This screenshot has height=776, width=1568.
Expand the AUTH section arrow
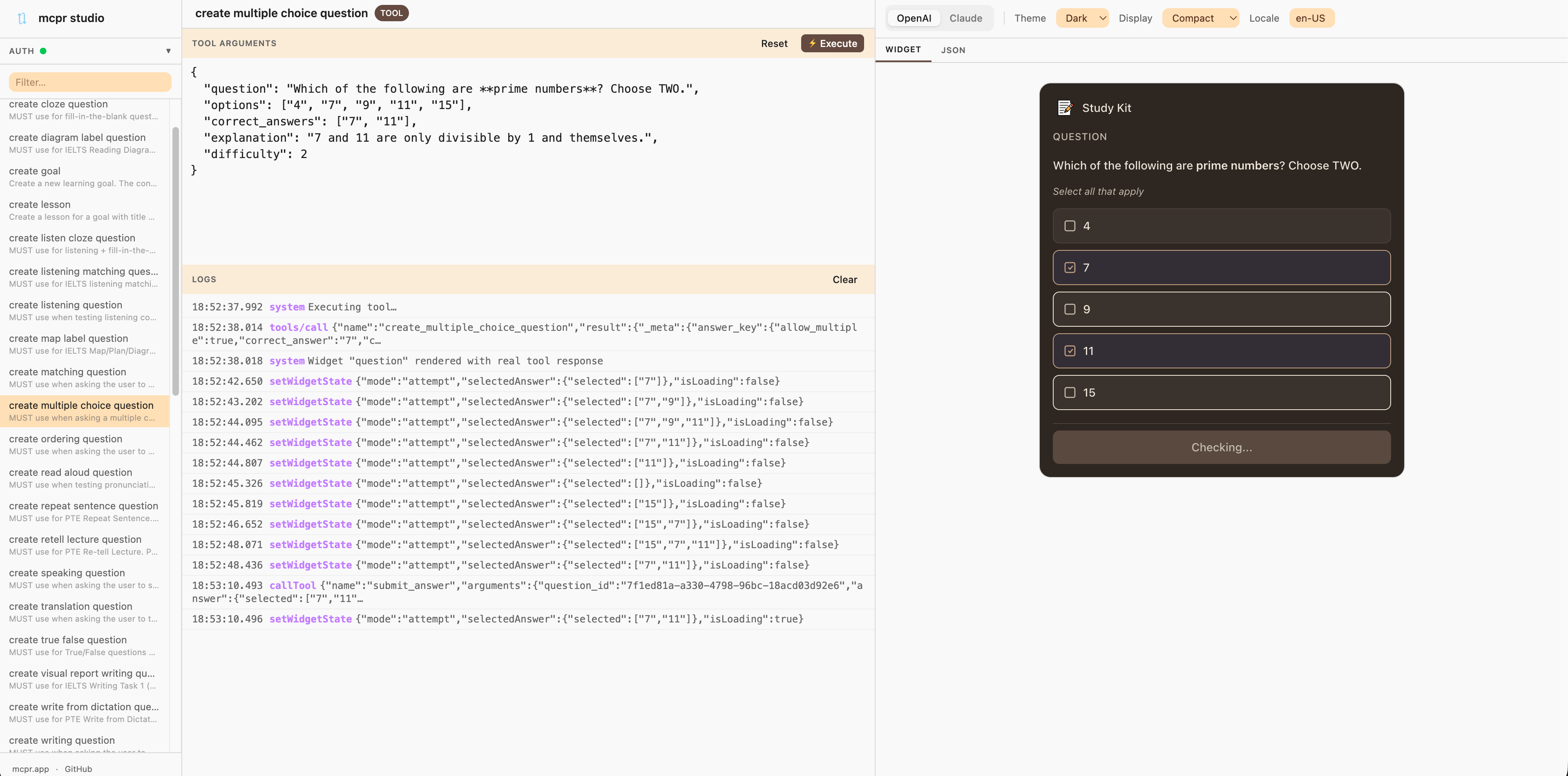[x=169, y=51]
